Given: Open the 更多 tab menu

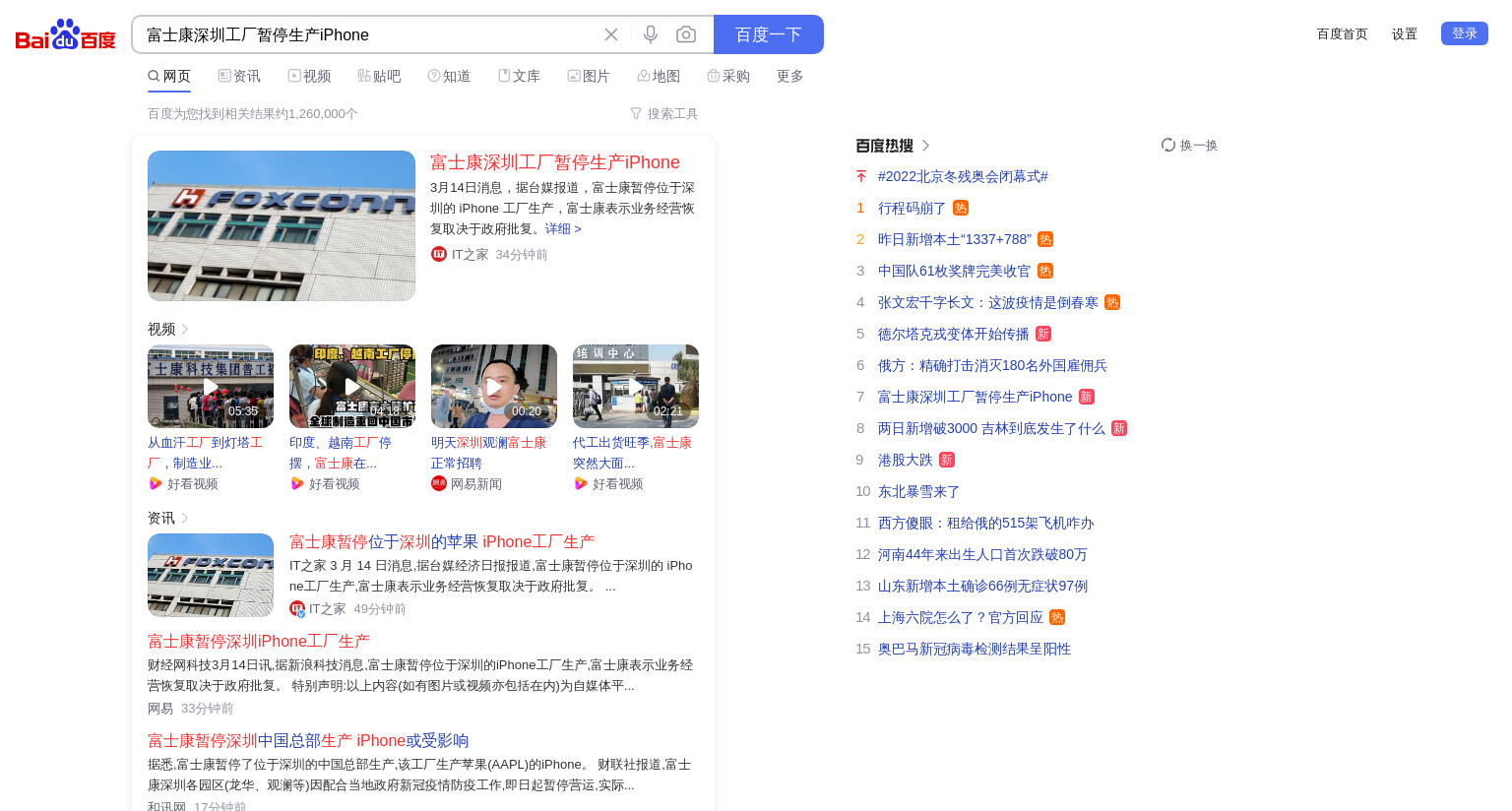Looking at the screenshot, I should coord(790,76).
